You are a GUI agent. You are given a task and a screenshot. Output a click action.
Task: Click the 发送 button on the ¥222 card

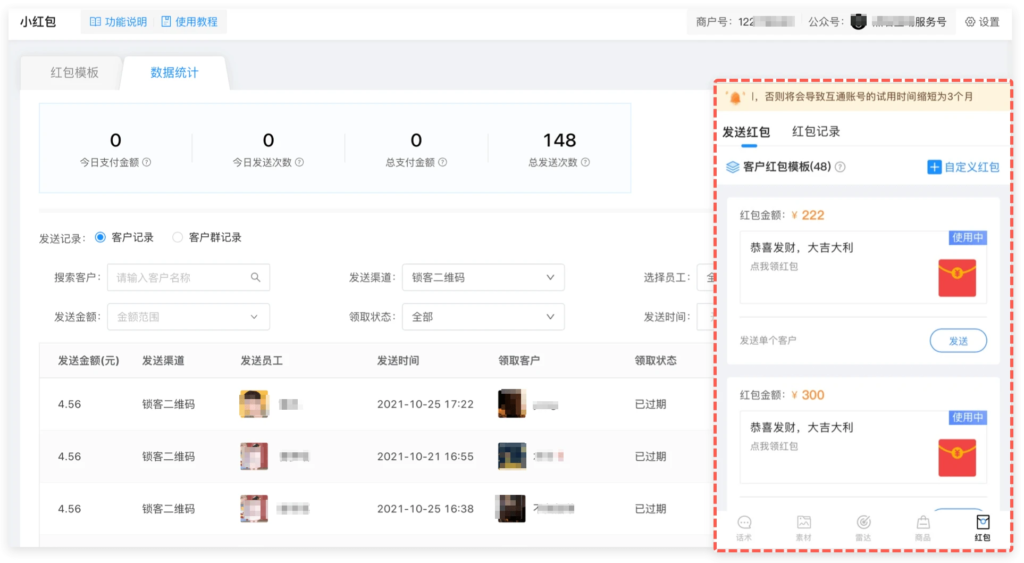click(958, 341)
